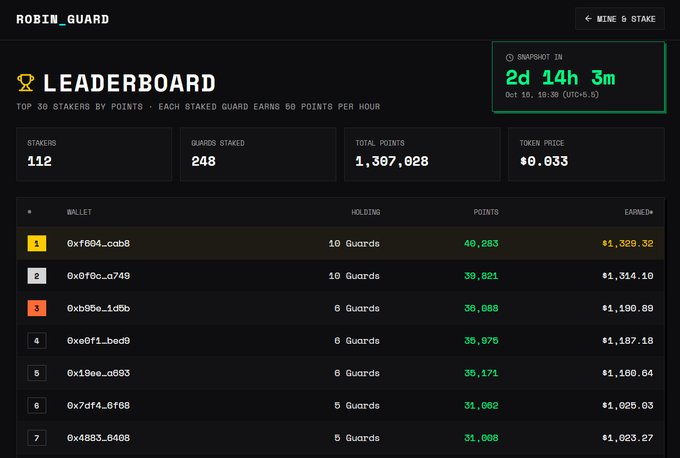Click the silver rank 2 badge
Viewport: 680px width, 458px height.
[37, 276]
